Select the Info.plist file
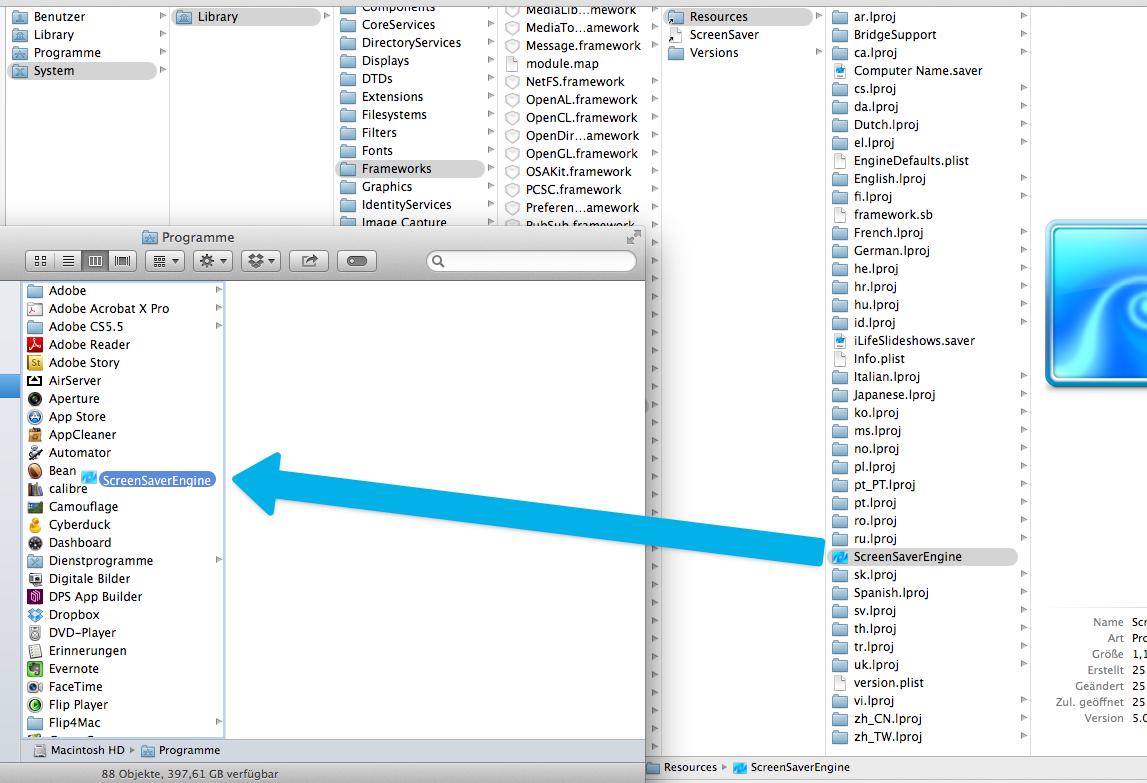Image resolution: width=1147 pixels, height=783 pixels. [x=879, y=359]
